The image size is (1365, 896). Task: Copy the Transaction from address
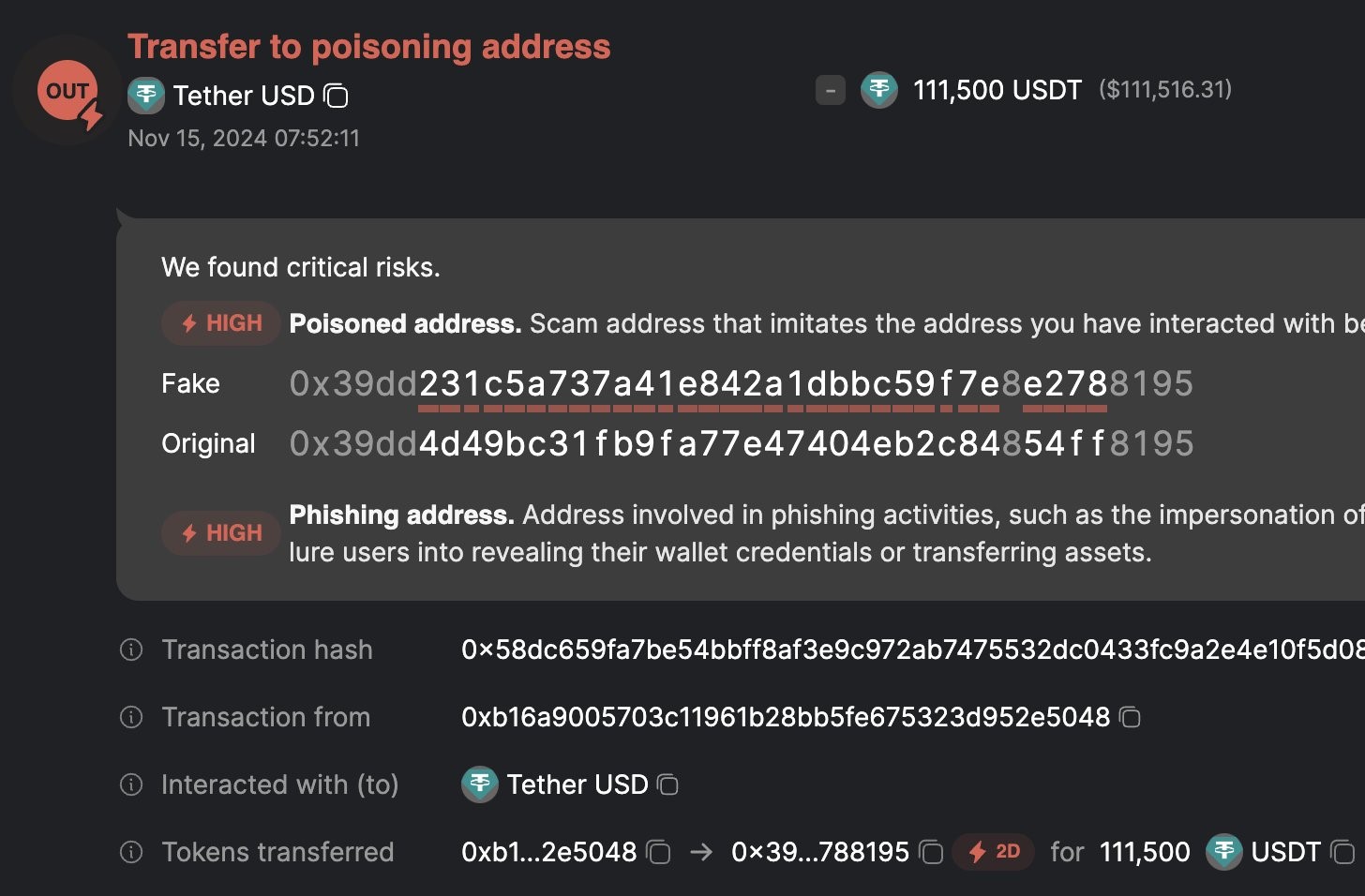(1131, 718)
